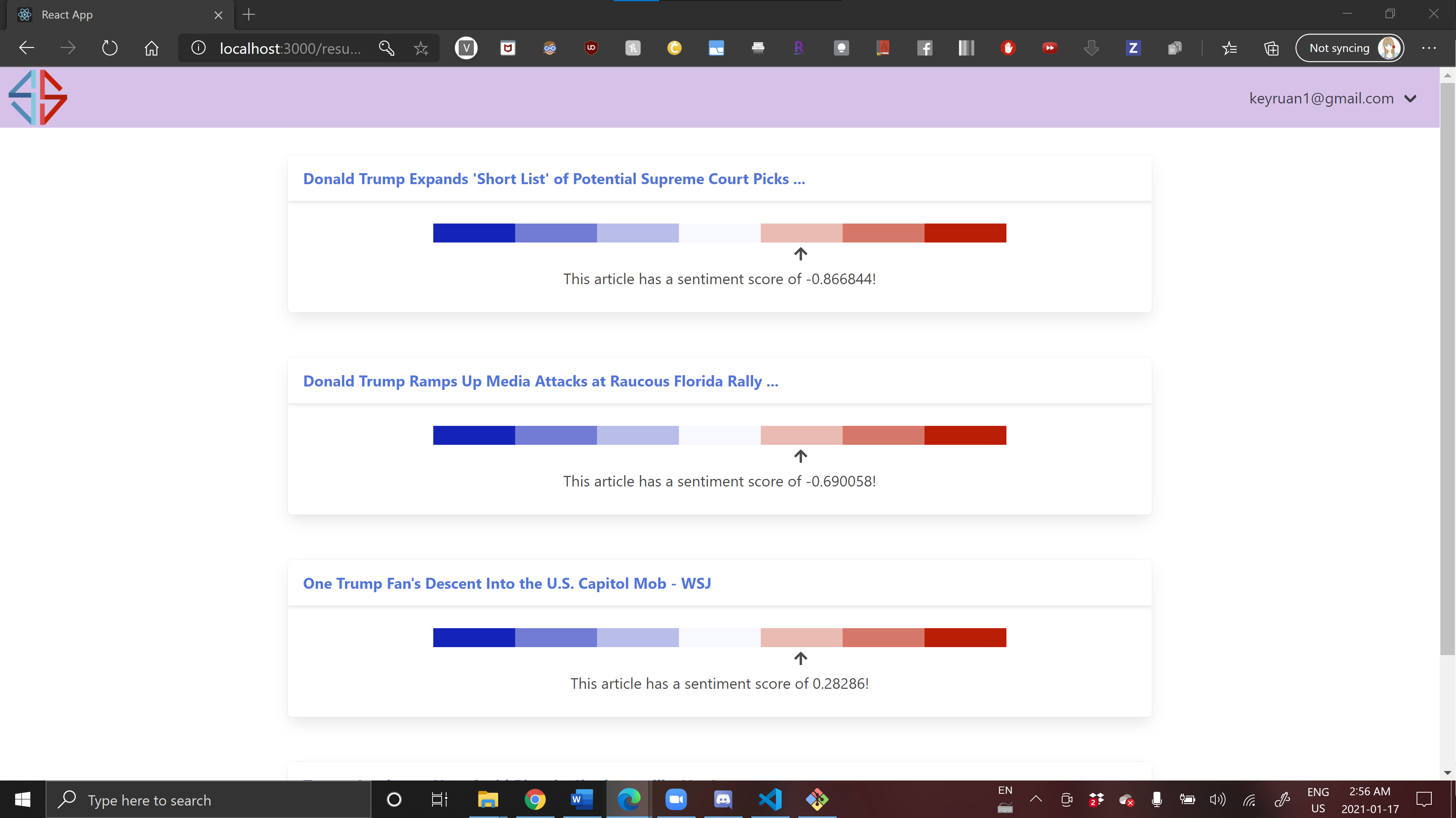
Task: Show hidden system tray icons
Action: pos(1036,798)
